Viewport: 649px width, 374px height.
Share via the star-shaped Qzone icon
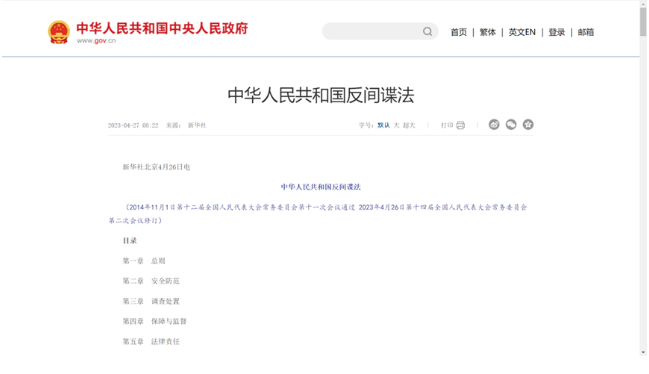528,125
